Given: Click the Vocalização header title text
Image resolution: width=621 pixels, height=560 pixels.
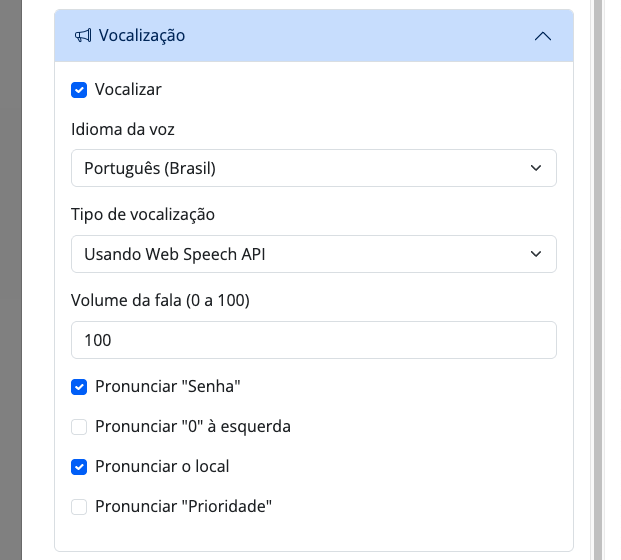Looking at the screenshot, I should [142, 36].
